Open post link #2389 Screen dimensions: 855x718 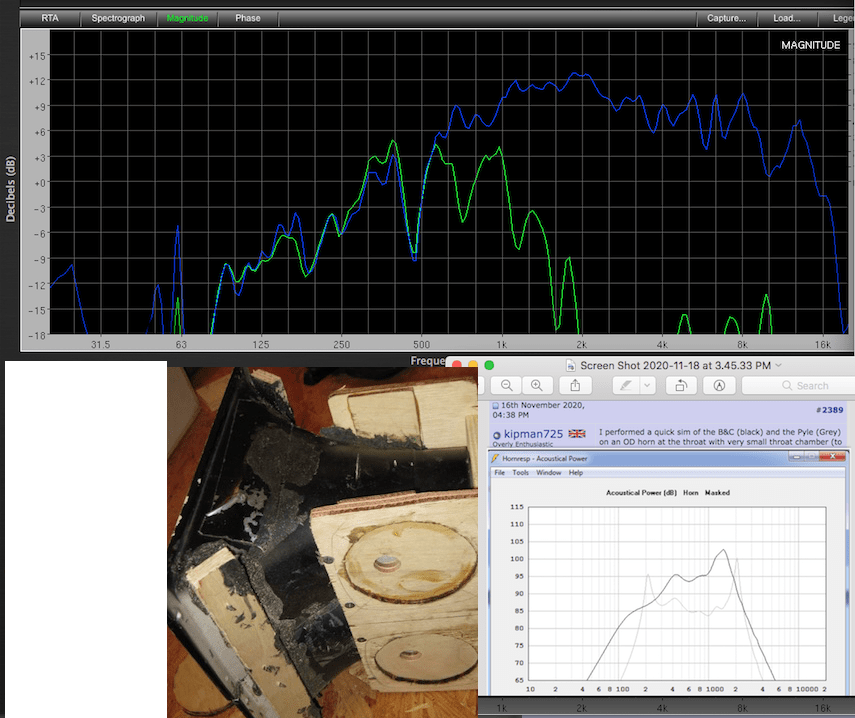tap(829, 410)
